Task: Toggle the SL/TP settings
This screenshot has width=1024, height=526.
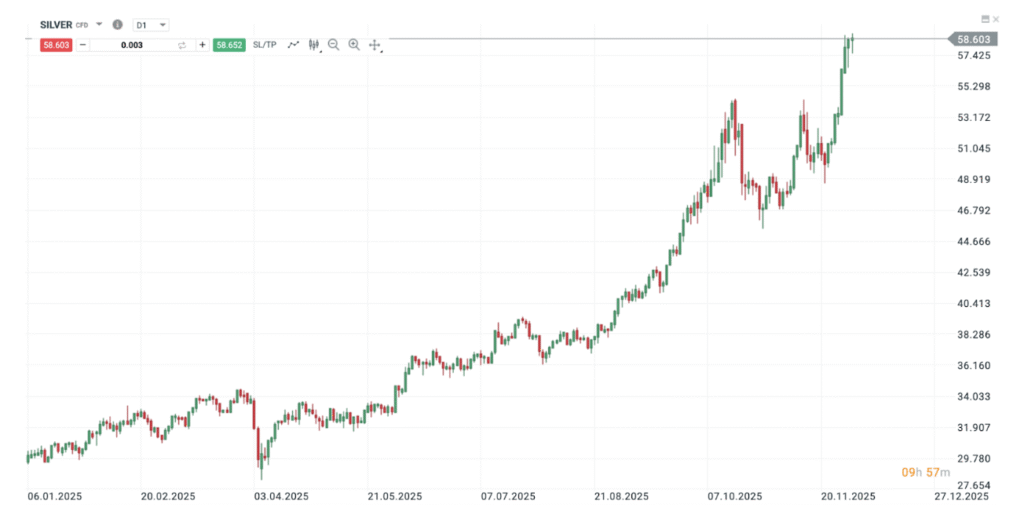Action: click(265, 45)
